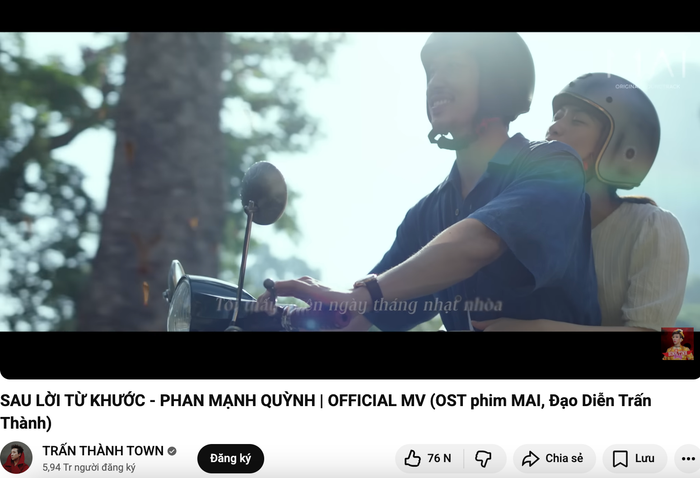Image resolution: width=700 pixels, height=478 pixels.
Task: Click the share arrow icon
Action: tap(530, 458)
